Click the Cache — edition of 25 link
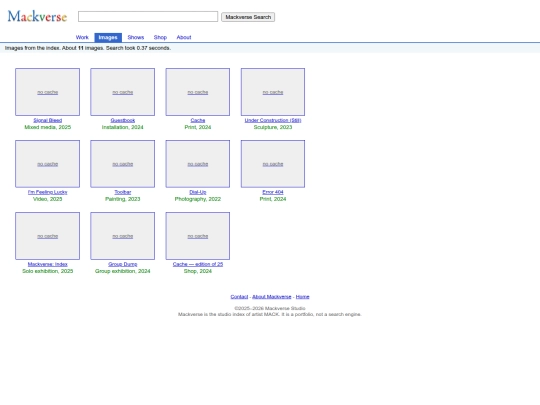Viewport: 540px width, 405px height. 198,264
